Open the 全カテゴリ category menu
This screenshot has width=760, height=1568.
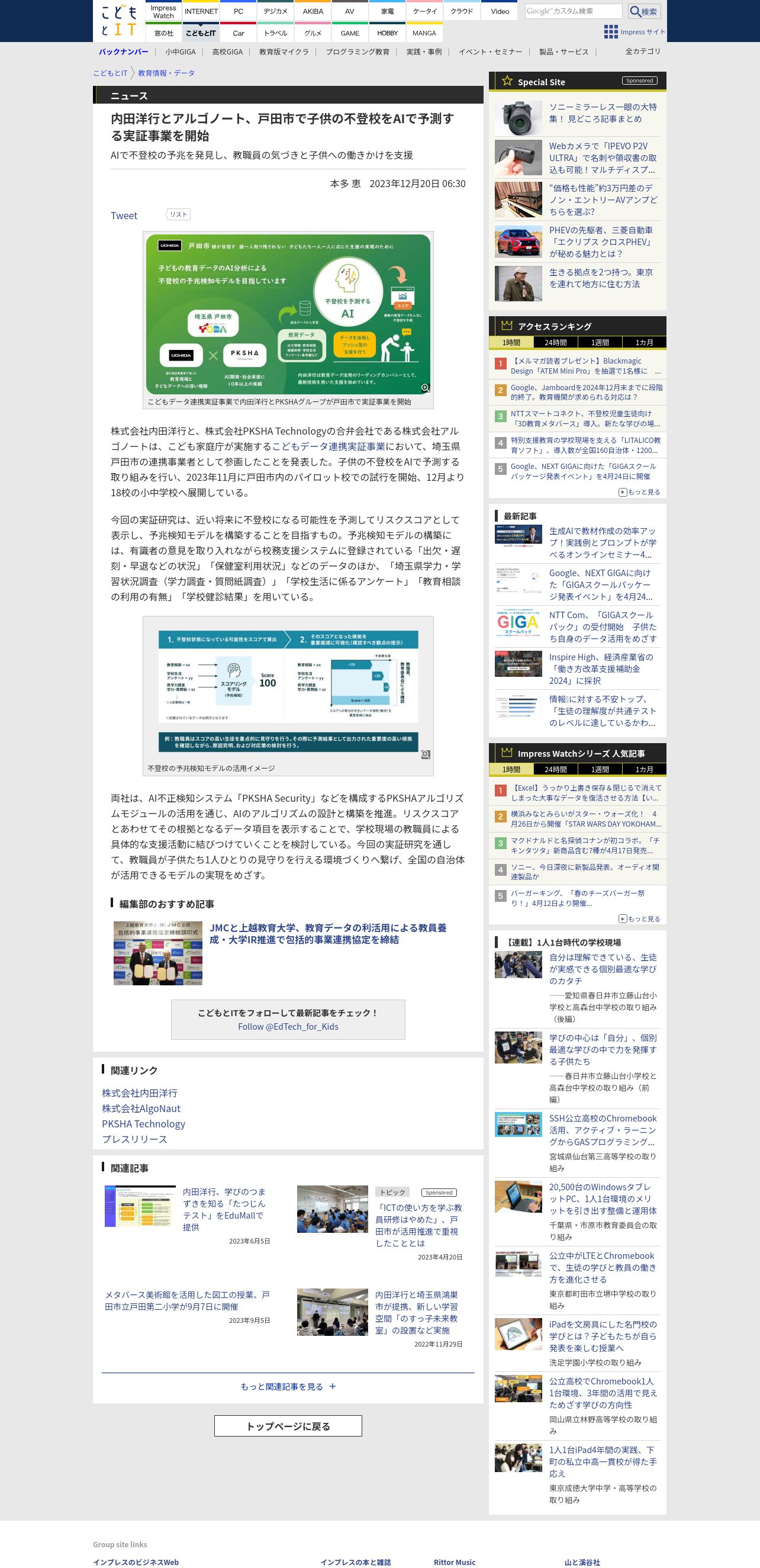point(643,51)
